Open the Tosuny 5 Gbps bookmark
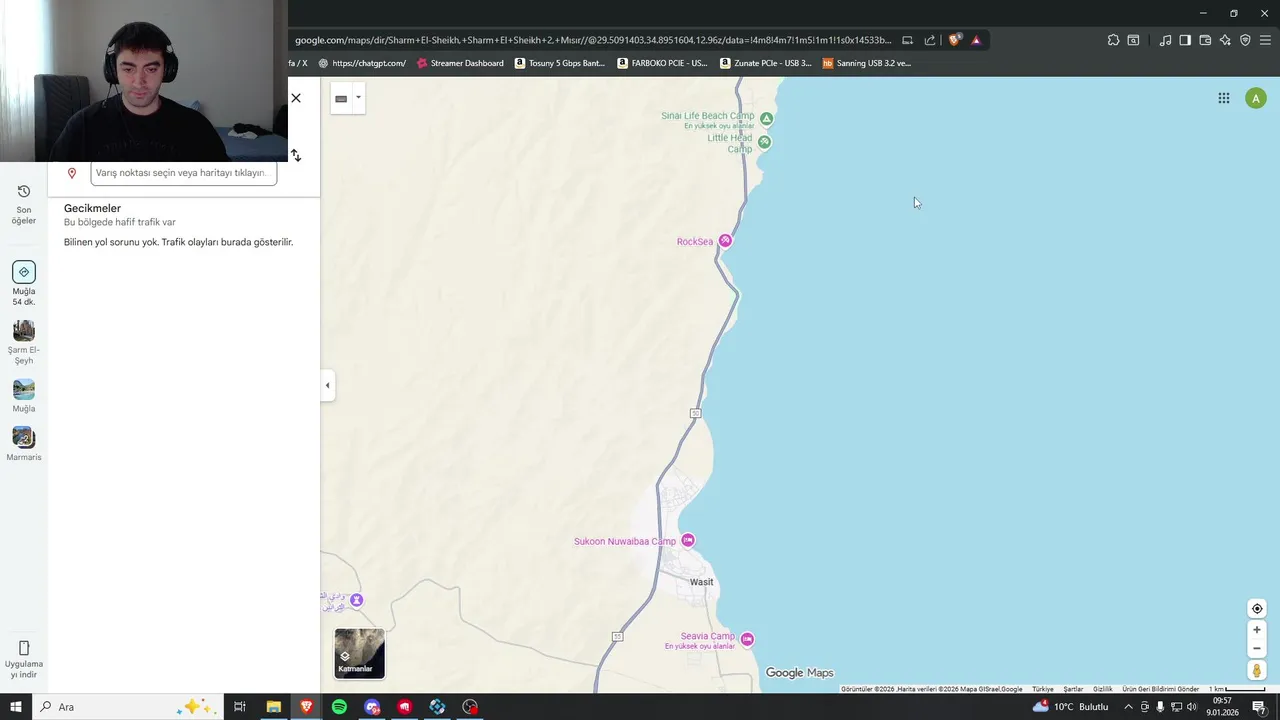1280x720 pixels. (560, 63)
